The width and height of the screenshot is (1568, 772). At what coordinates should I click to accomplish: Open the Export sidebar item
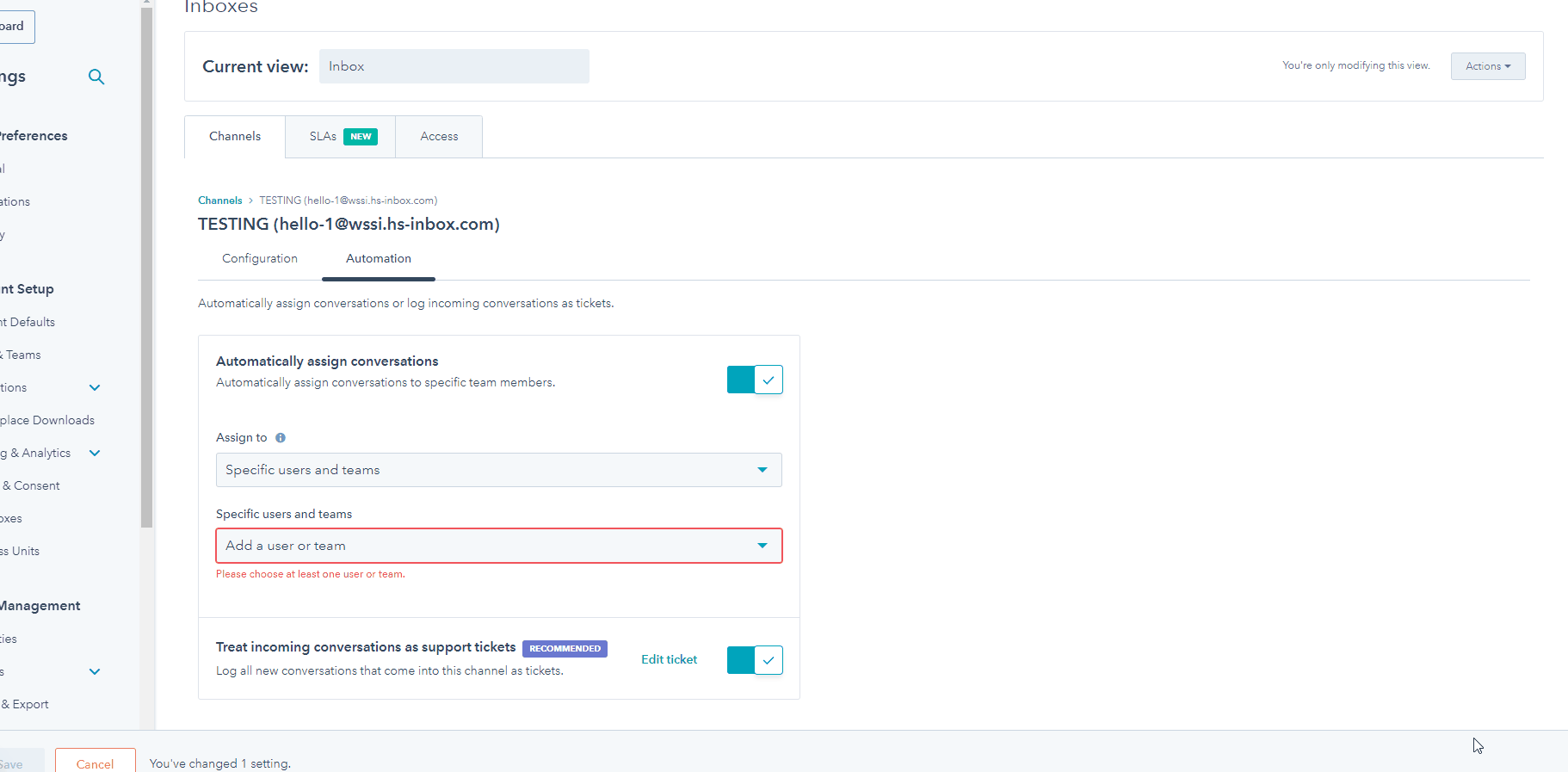(x=25, y=704)
